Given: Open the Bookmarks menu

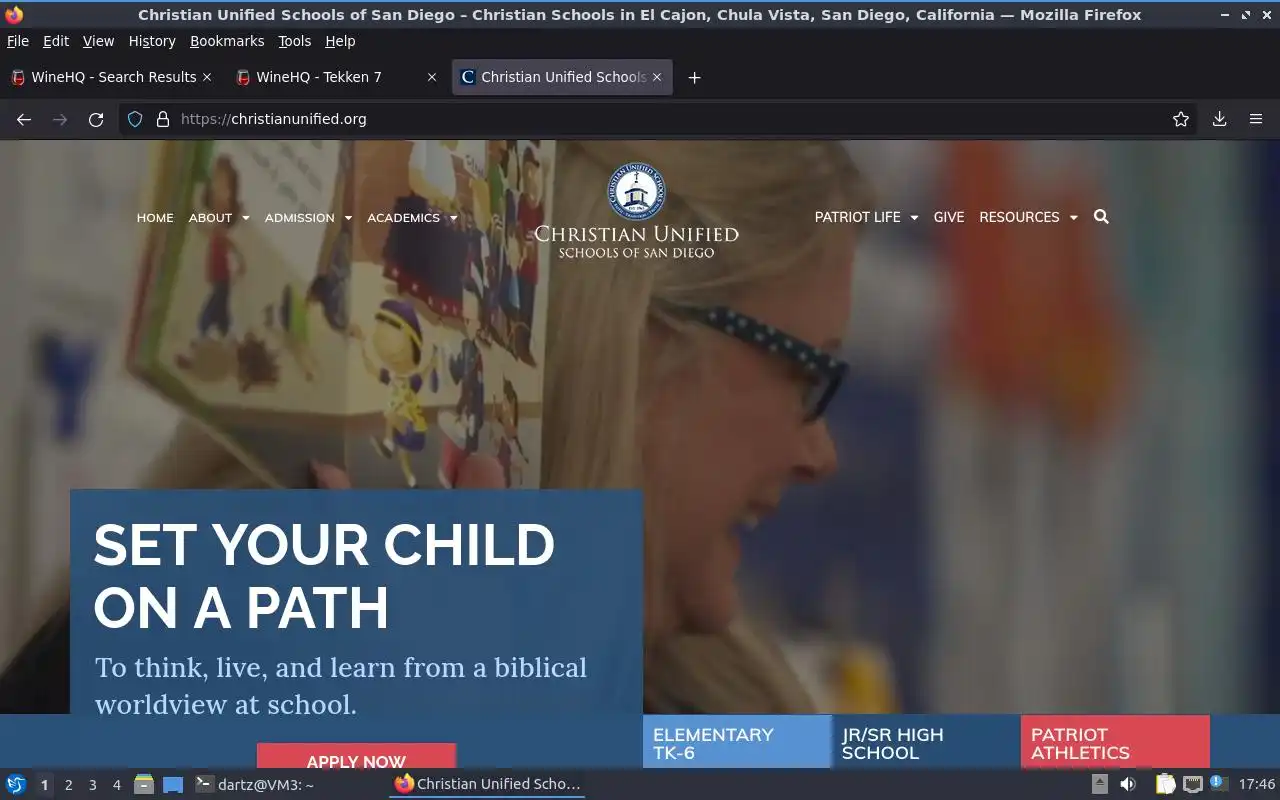Looking at the screenshot, I should [x=227, y=41].
